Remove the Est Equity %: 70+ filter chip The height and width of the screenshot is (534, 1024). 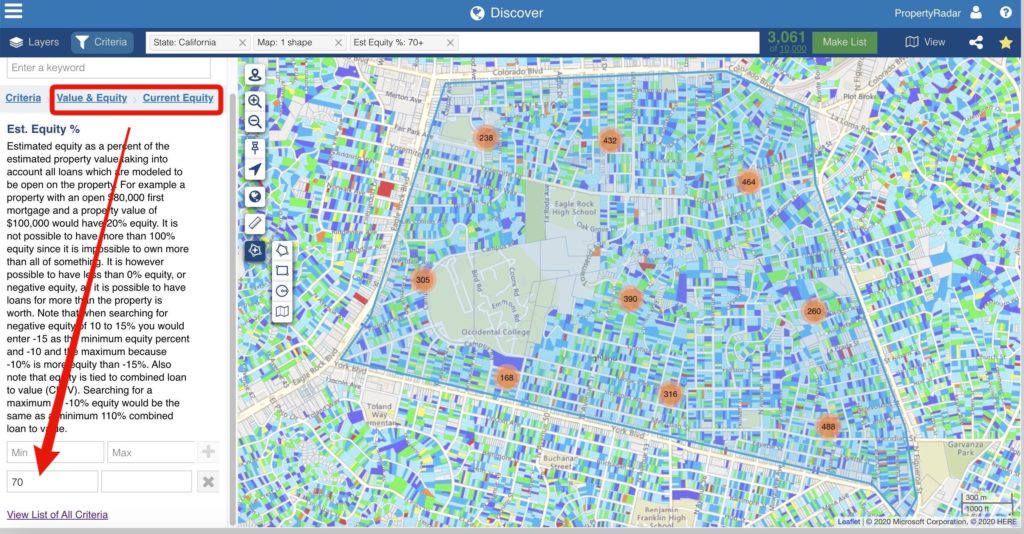click(x=450, y=42)
